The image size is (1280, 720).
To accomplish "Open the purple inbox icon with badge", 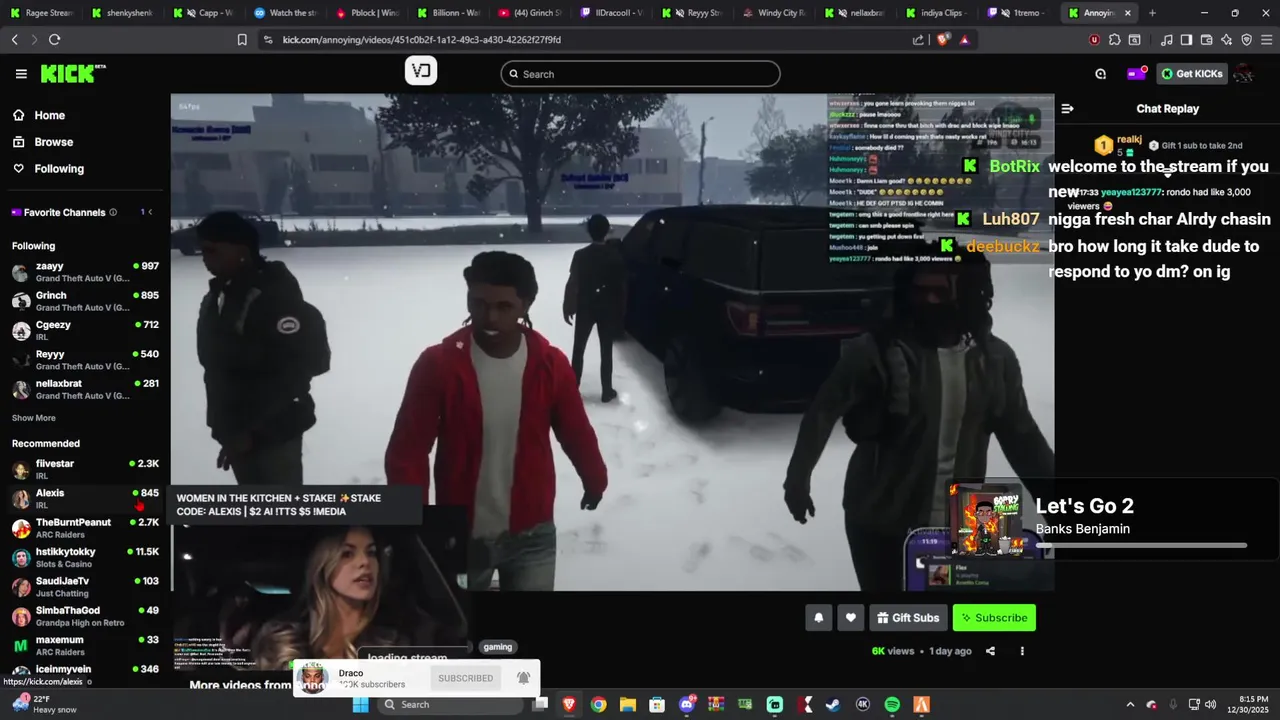I will pos(1136,73).
